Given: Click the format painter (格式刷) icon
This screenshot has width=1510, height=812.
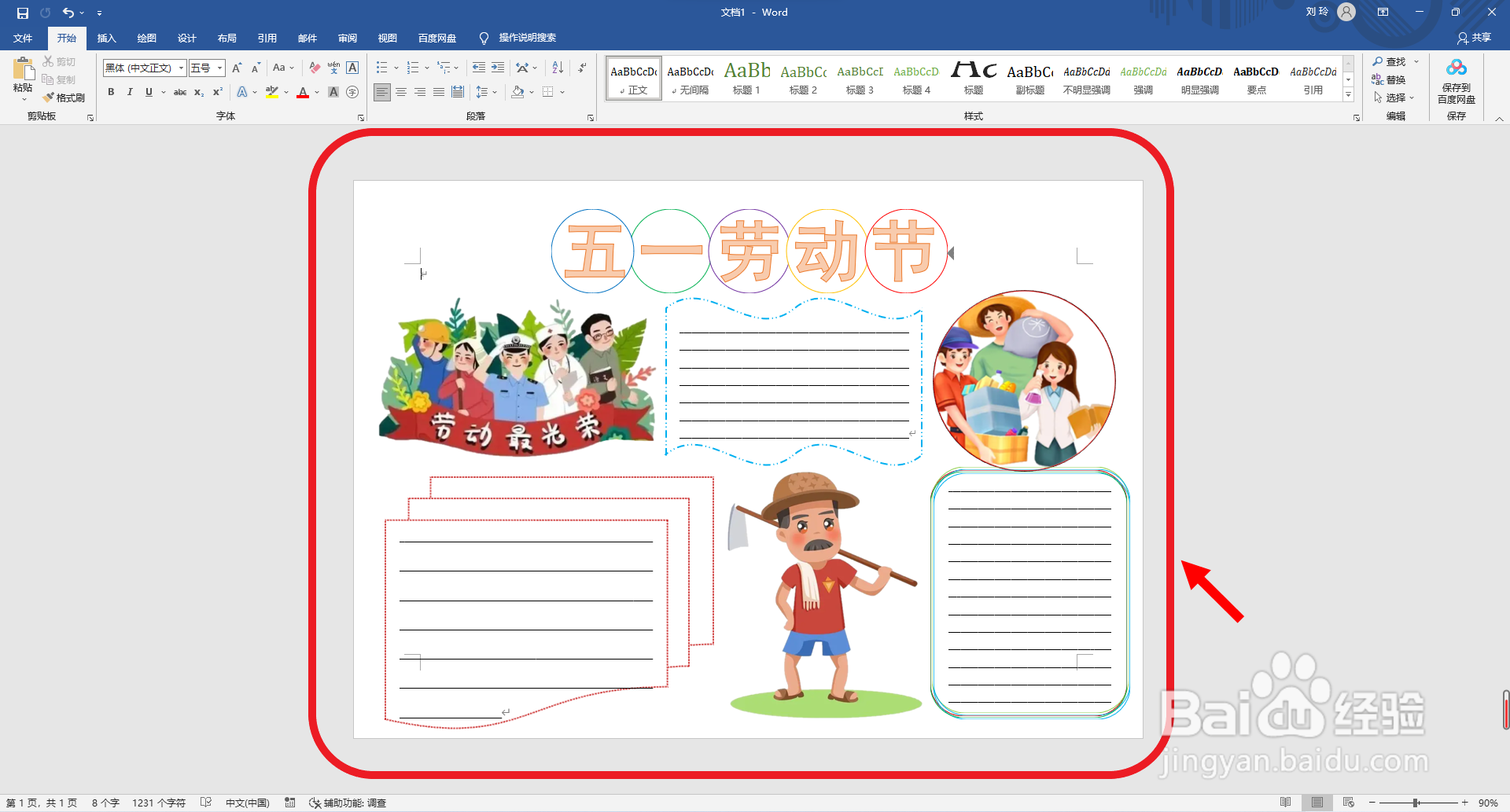Looking at the screenshot, I should pos(64,97).
